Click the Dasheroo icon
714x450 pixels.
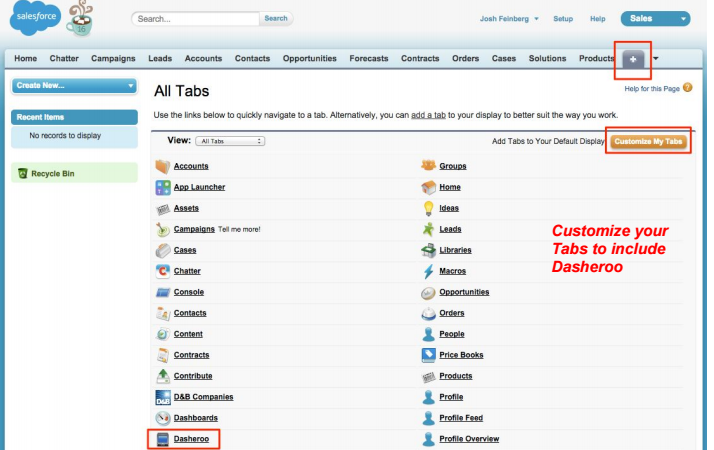[163, 439]
